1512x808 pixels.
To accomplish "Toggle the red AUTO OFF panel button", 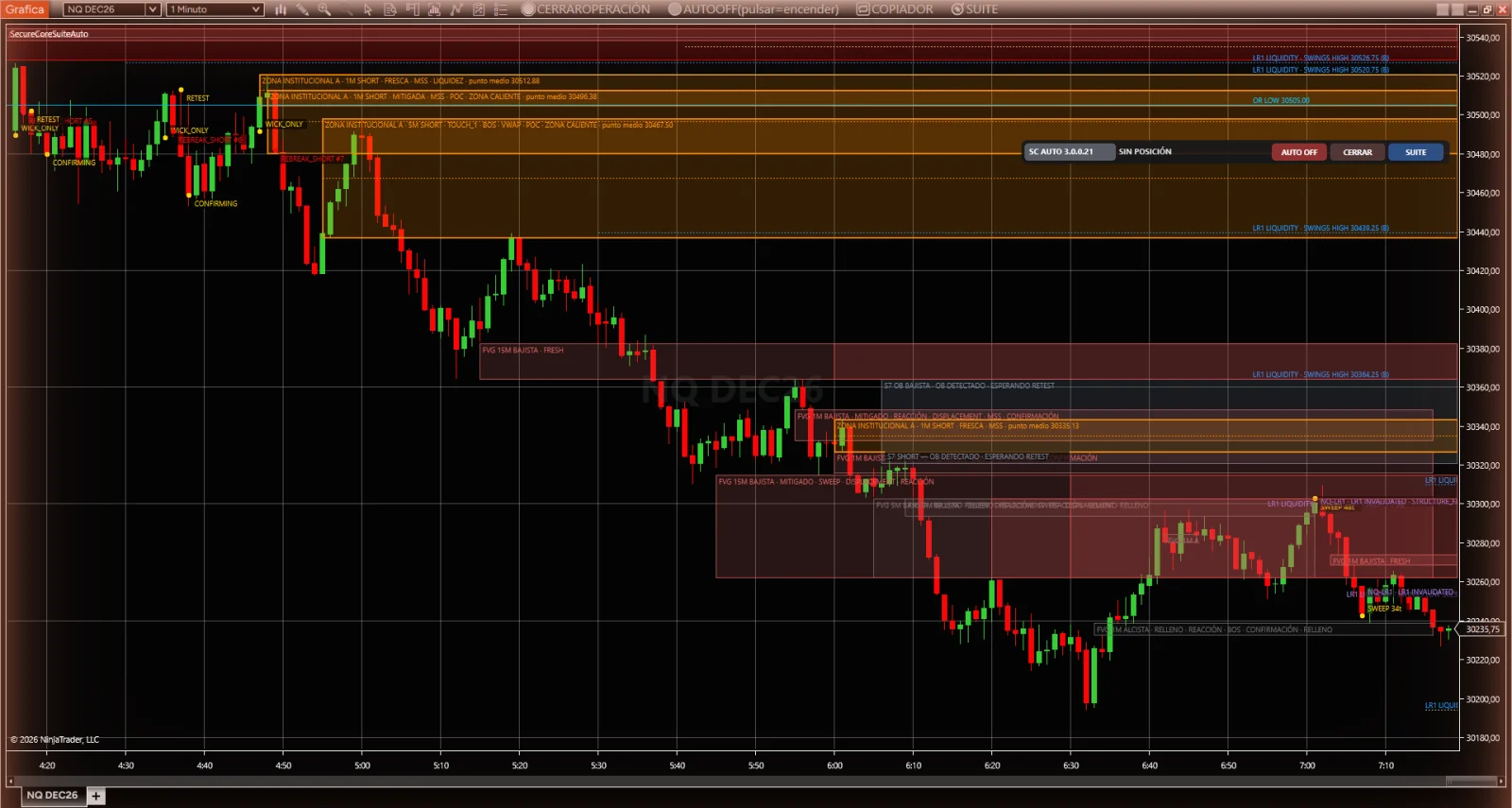I will coord(1299,152).
